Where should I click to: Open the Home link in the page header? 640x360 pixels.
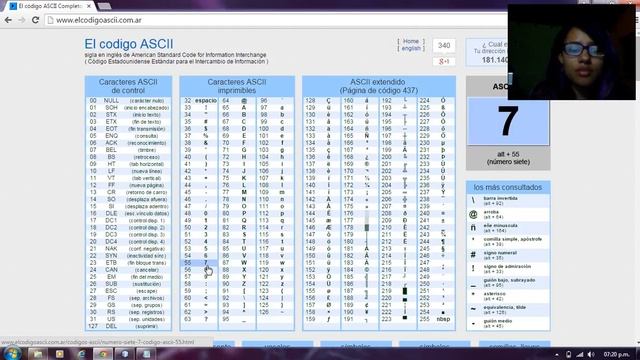(411, 41)
